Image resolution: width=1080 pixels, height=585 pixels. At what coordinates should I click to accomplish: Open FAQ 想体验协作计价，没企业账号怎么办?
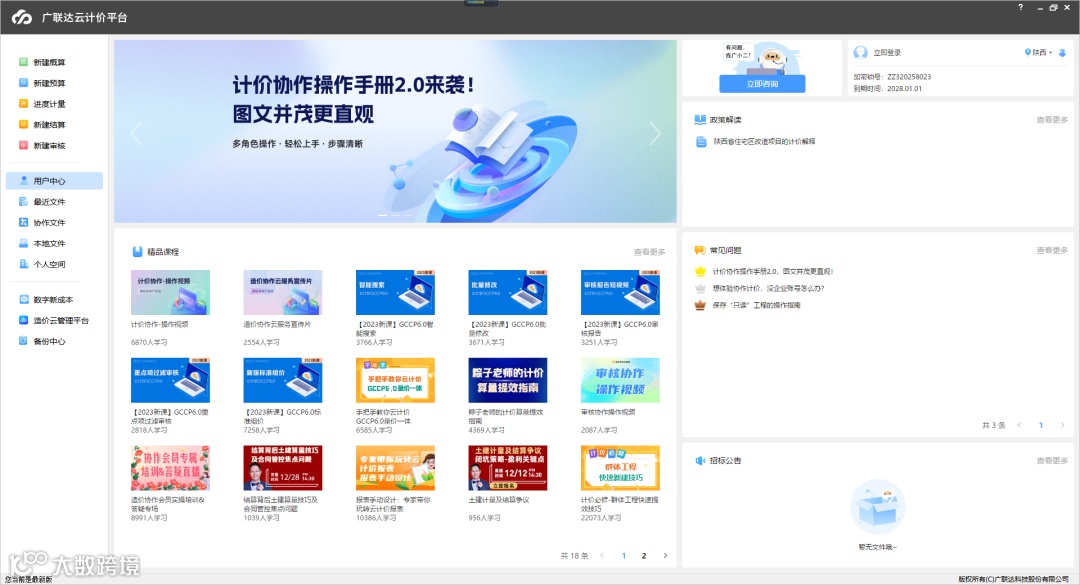768,288
